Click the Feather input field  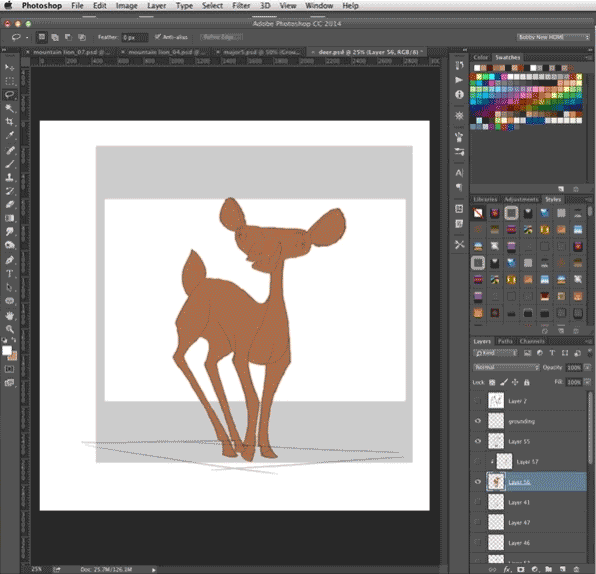point(135,37)
